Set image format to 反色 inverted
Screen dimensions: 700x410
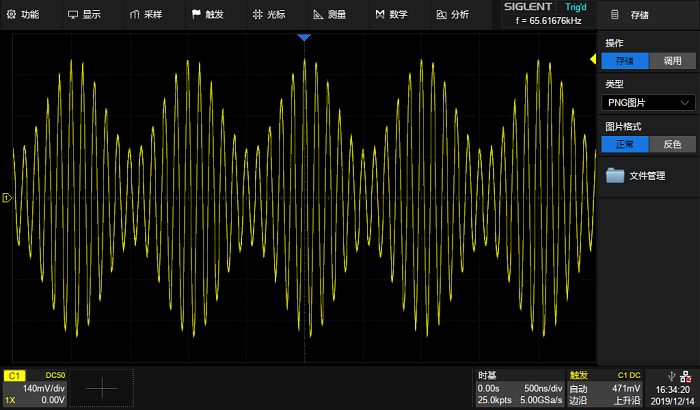672,144
